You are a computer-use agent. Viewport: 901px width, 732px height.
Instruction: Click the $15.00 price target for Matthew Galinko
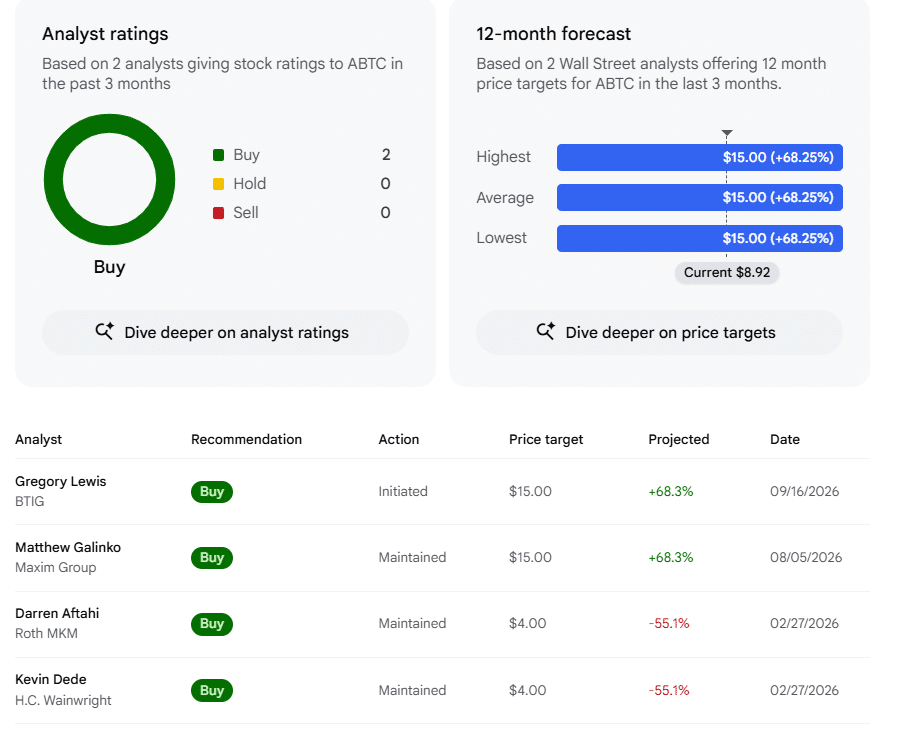530,558
